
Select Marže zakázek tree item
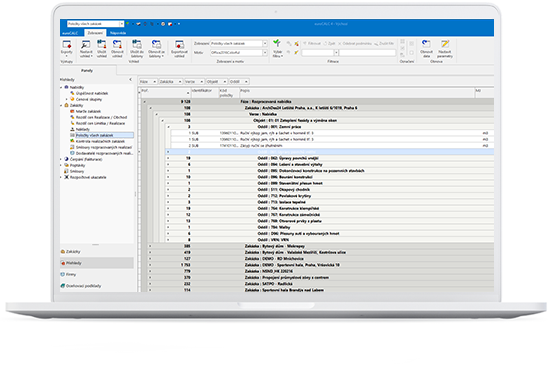click(x=88, y=111)
